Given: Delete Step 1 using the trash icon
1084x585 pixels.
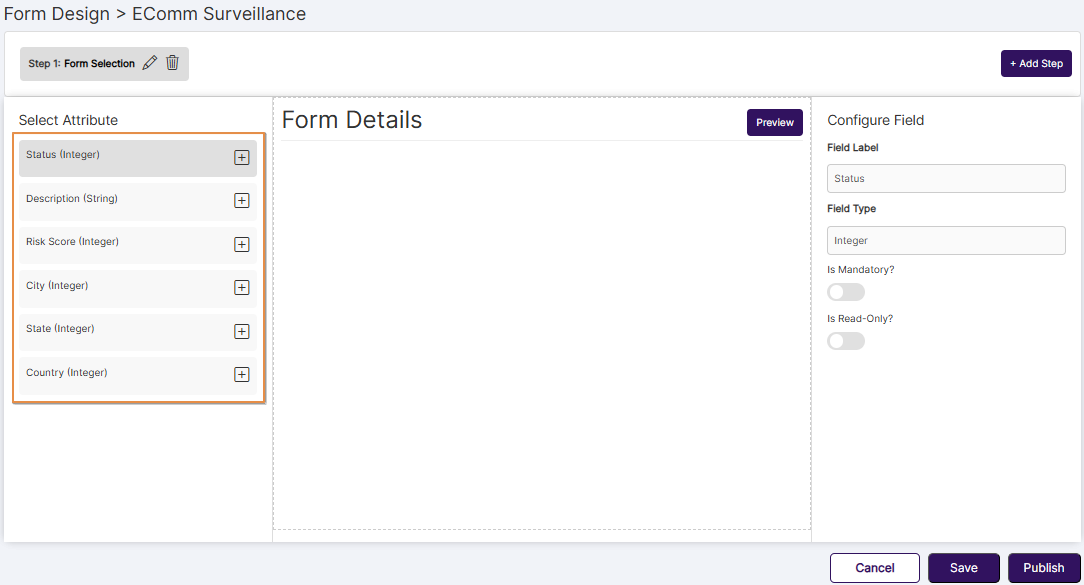Looking at the screenshot, I should (172, 63).
